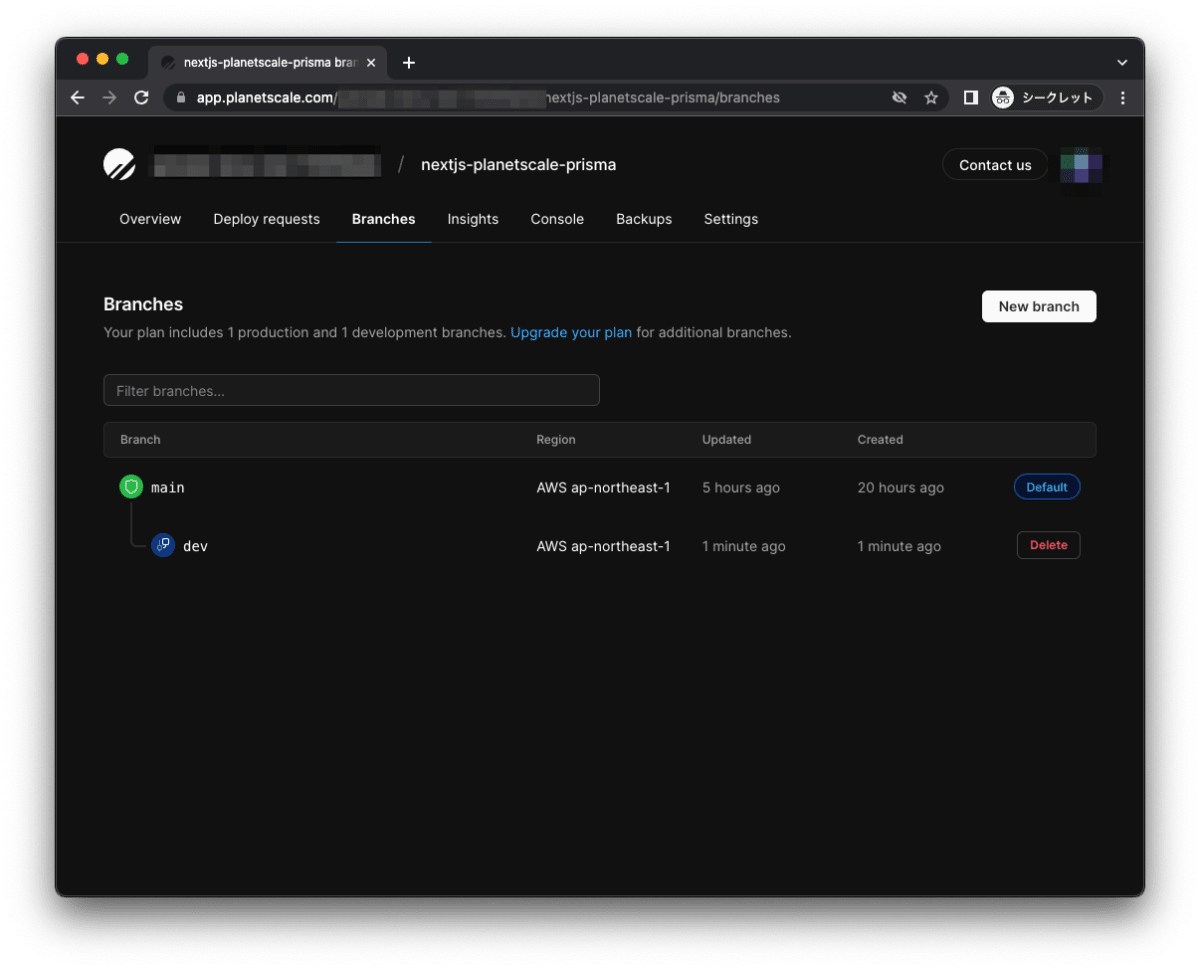This screenshot has height=970, width=1200.
Task: Open the main branch row
Action: tap(600, 487)
